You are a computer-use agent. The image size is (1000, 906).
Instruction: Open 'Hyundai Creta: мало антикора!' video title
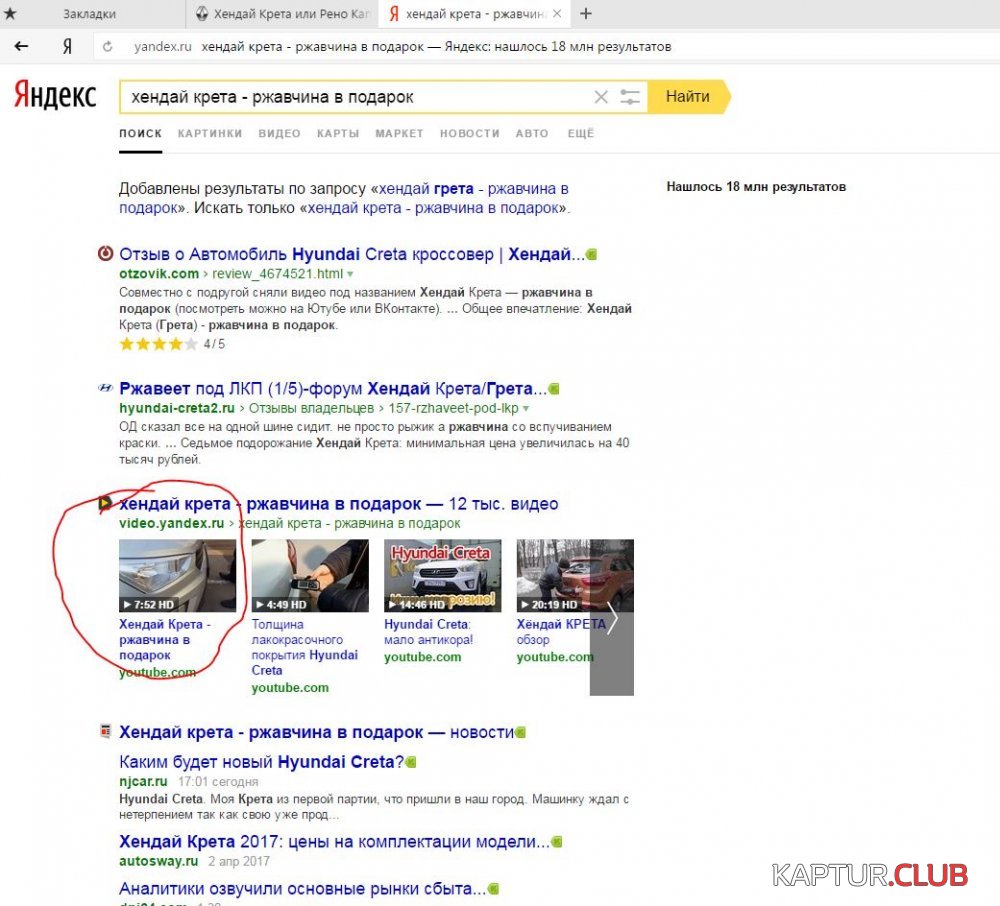coord(429,632)
